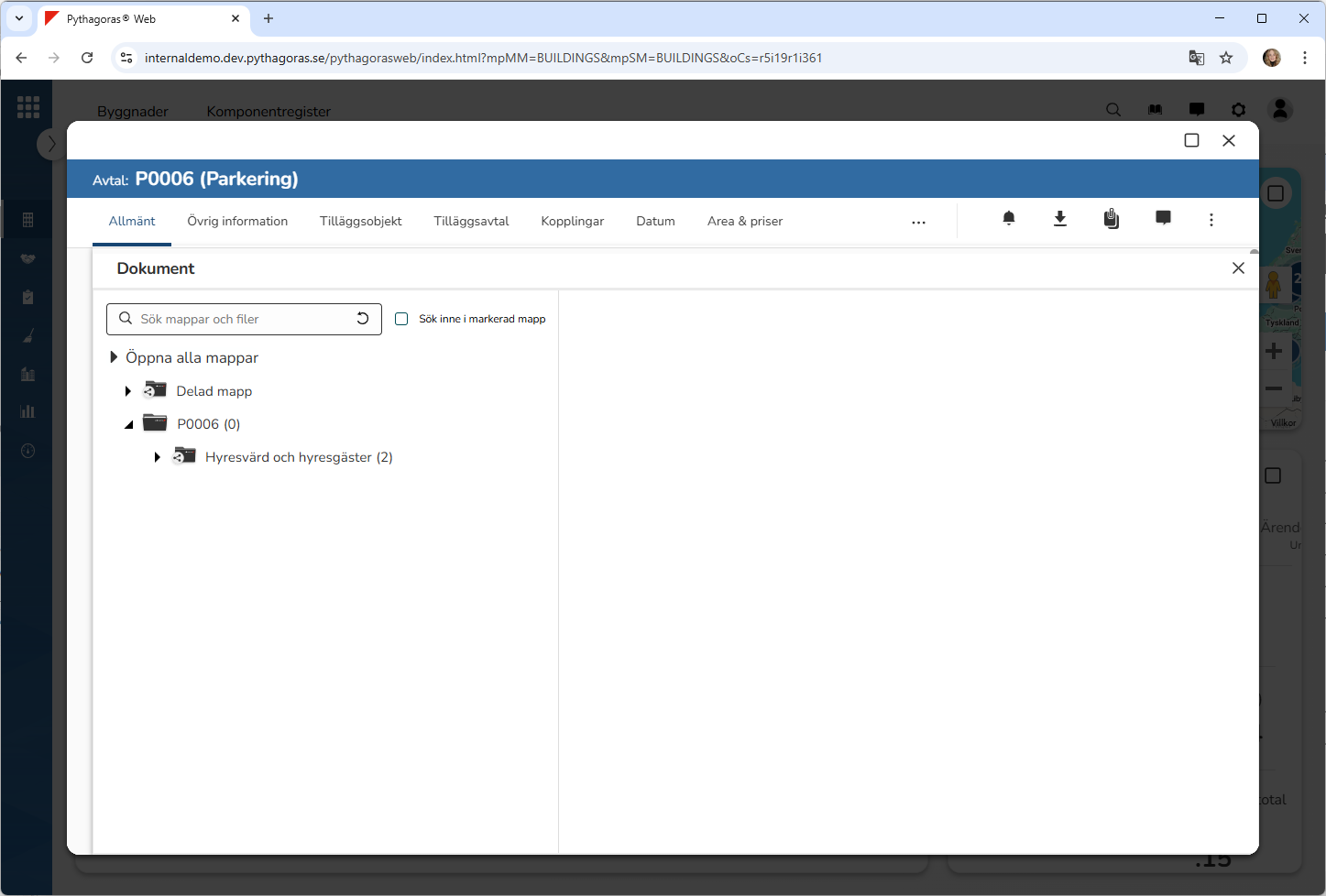Switch to the Övrig information tab
The width and height of the screenshot is (1326, 896).
point(237,222)
